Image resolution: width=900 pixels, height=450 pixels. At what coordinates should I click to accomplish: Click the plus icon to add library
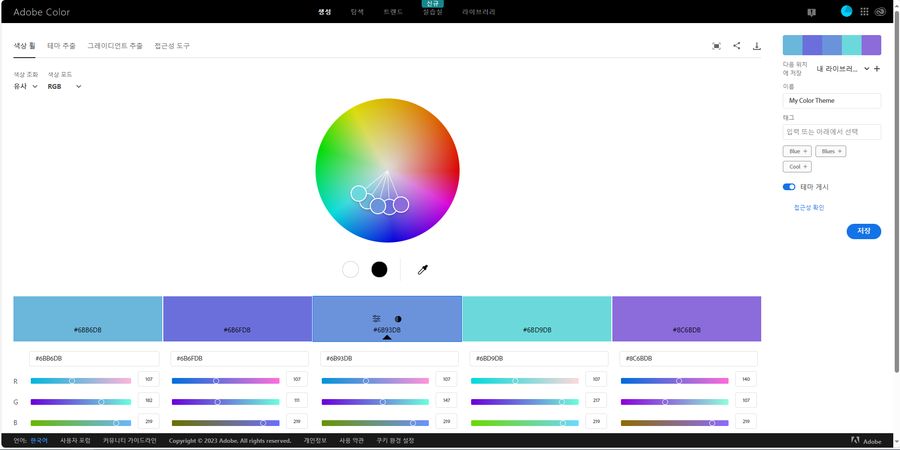[876, 69]
